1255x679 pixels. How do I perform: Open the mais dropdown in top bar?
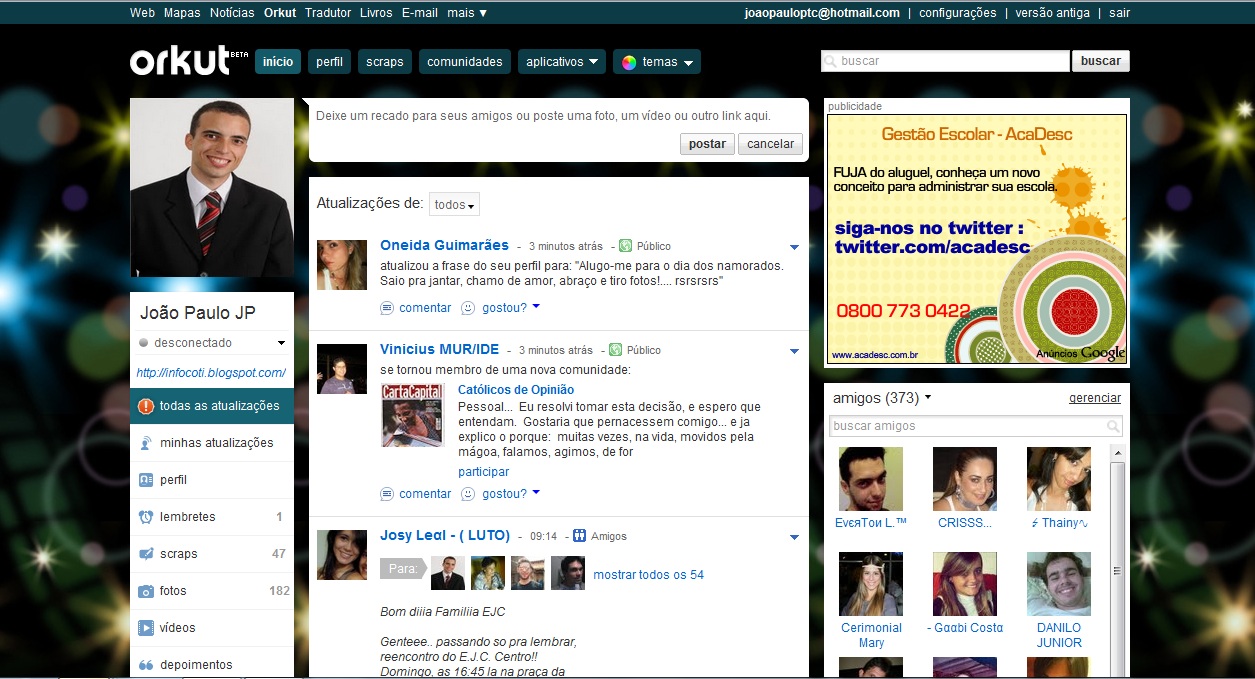(x=467, y=13)
